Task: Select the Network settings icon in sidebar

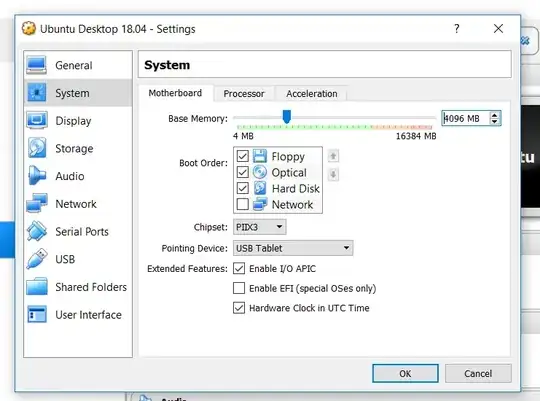Action: pos(37,203)
